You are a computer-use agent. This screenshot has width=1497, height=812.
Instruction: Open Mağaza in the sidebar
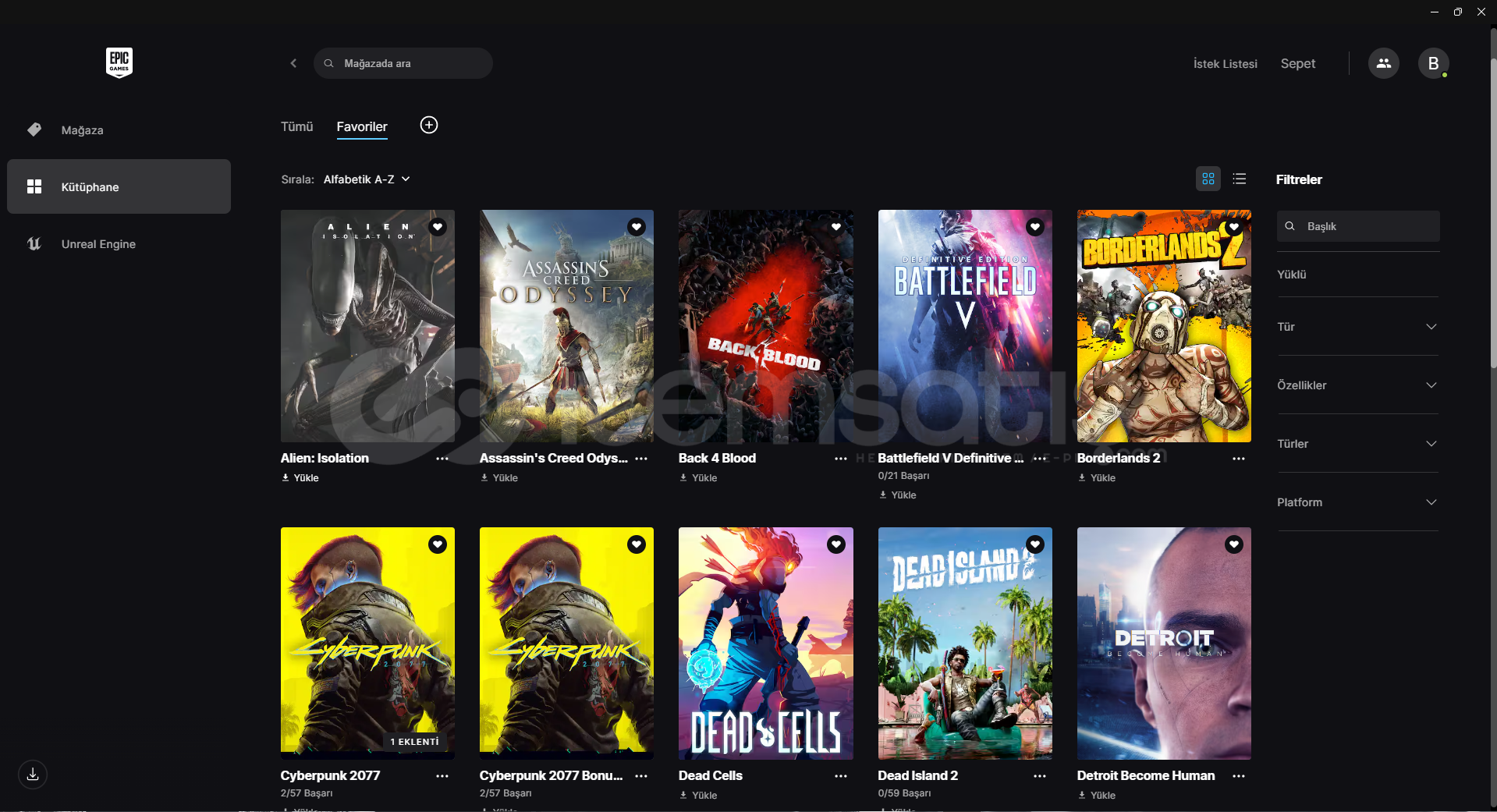coord(119,130)
